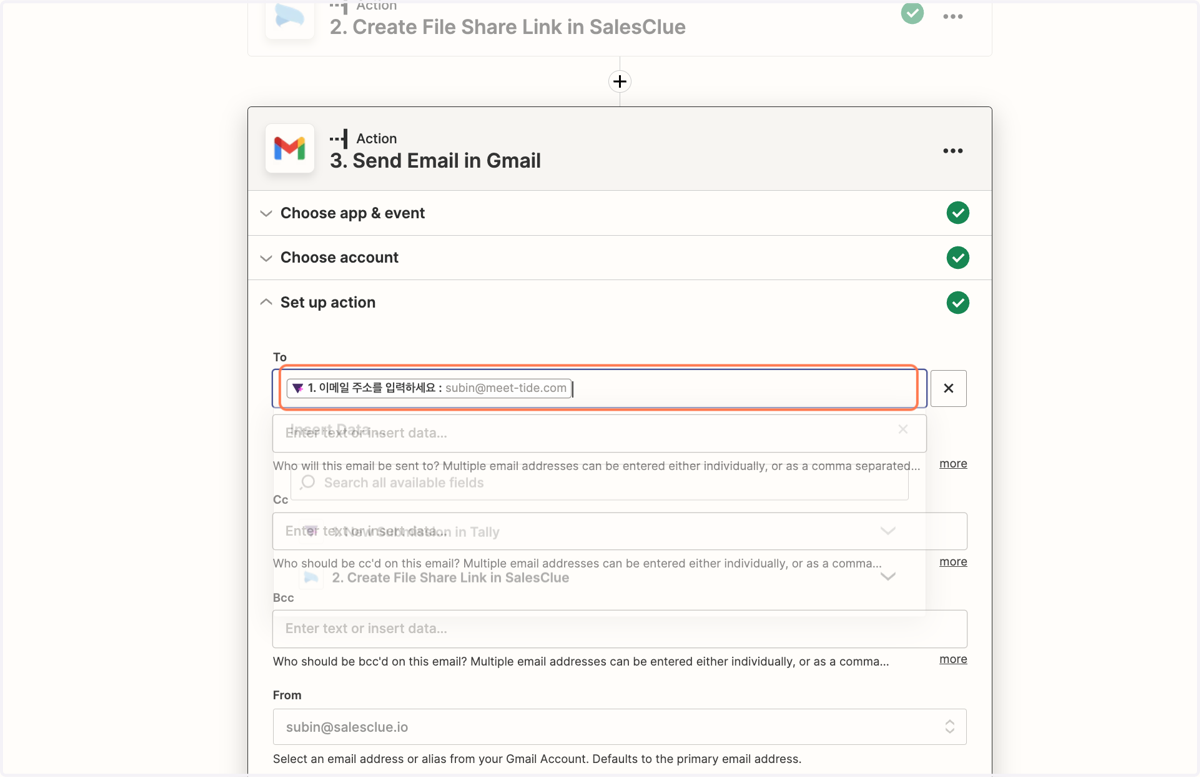Click the Search all available fields box

[x=600, y=483]
